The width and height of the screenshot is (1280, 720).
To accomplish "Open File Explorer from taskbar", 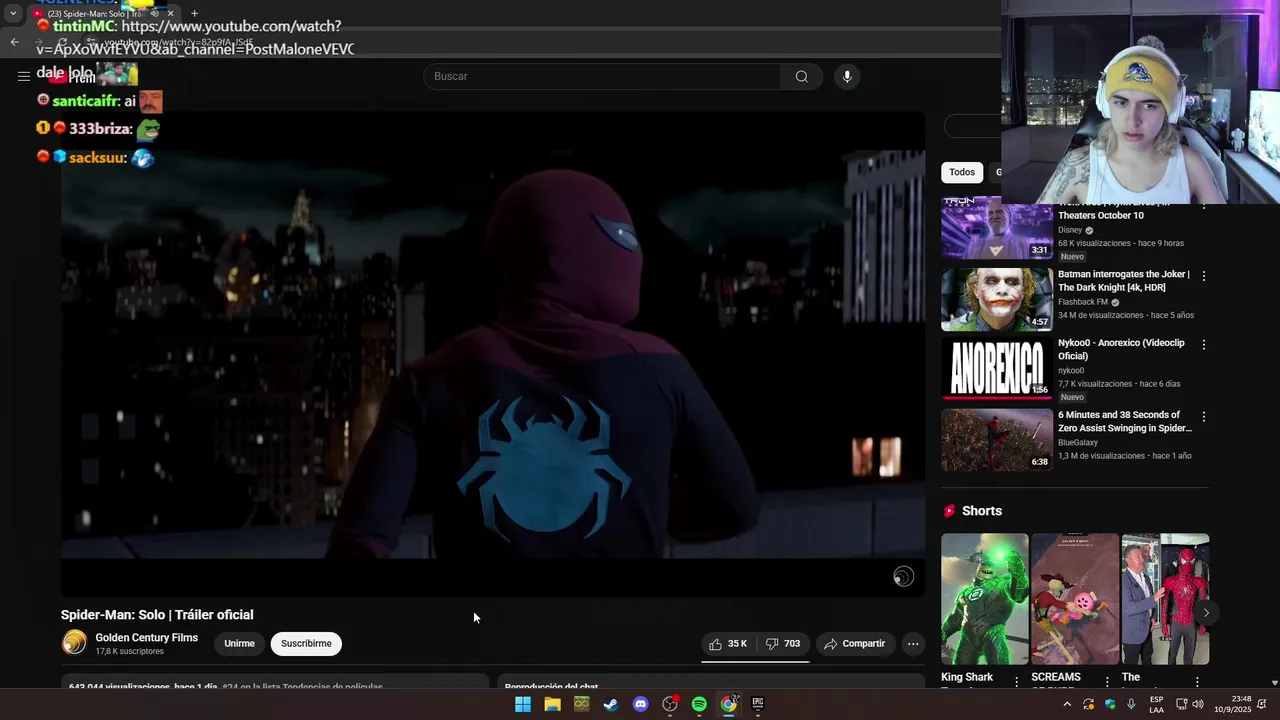I will point(552,704).
